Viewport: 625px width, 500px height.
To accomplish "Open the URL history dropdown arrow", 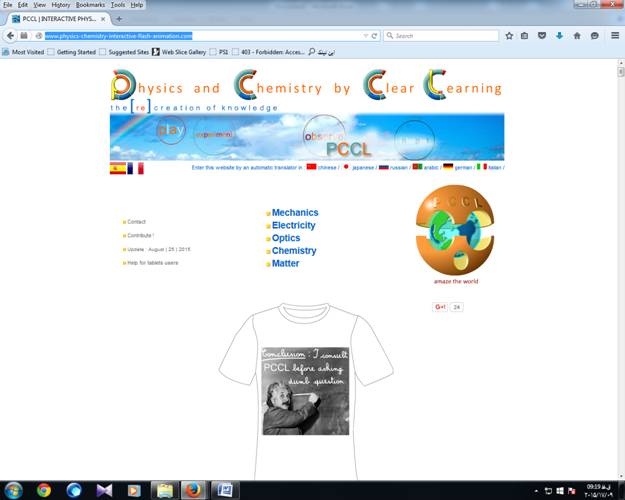I will tap(366, 36).
